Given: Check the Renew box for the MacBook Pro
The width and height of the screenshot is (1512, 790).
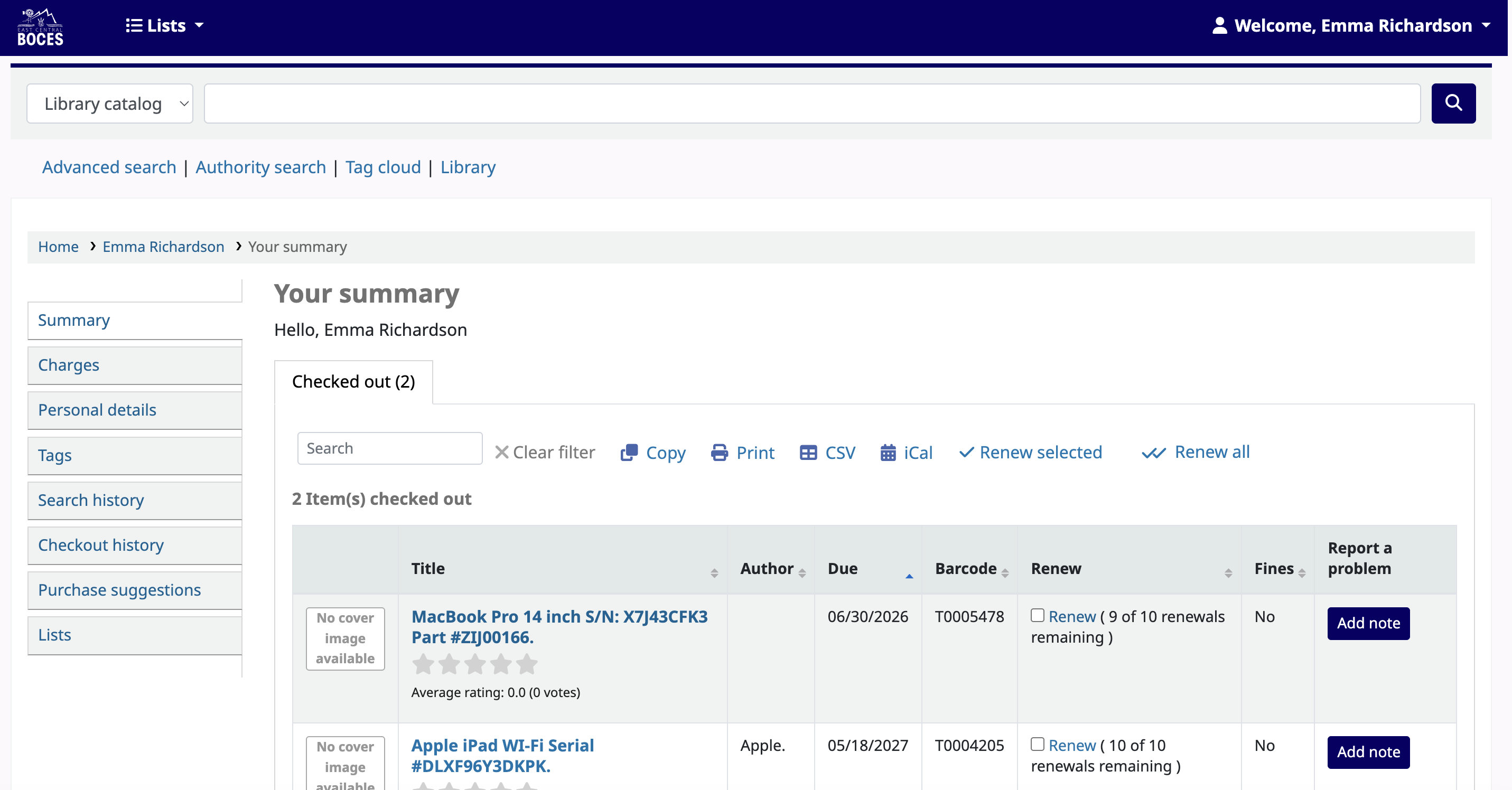Looking at the screenshot, I should 1037,616.
